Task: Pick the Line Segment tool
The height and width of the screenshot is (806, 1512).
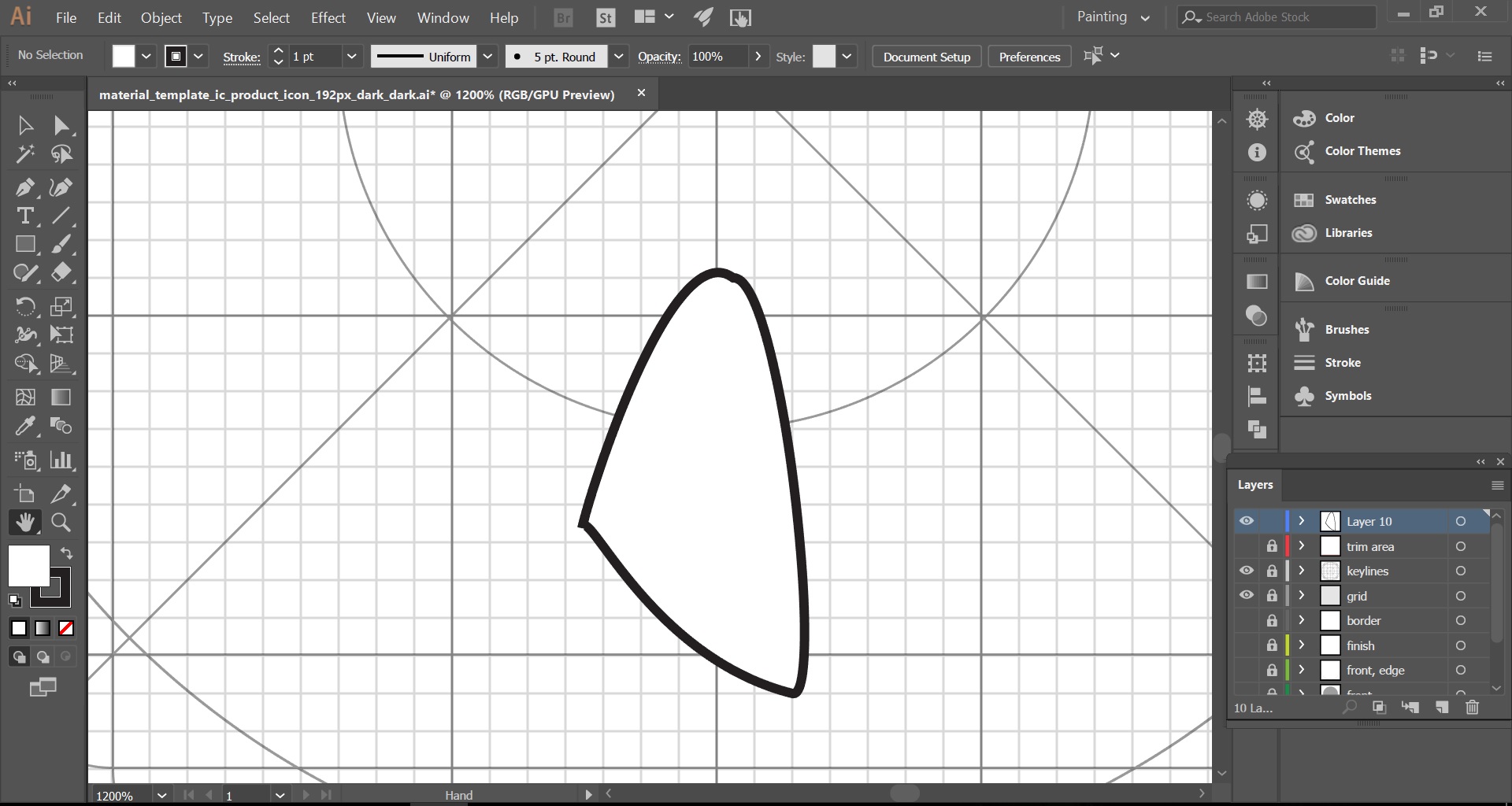Action: 61,216
